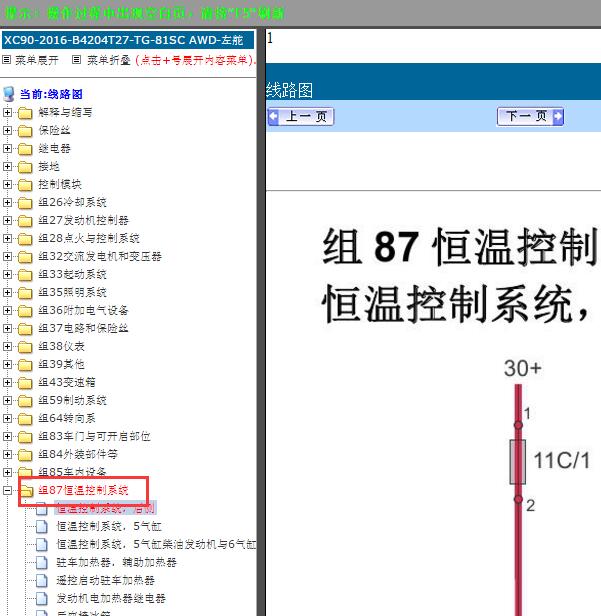This screenshot has height=616, width=601.
Task: Click the 11C/1 fuse symbol in diagram
Action: coord(518,462)
